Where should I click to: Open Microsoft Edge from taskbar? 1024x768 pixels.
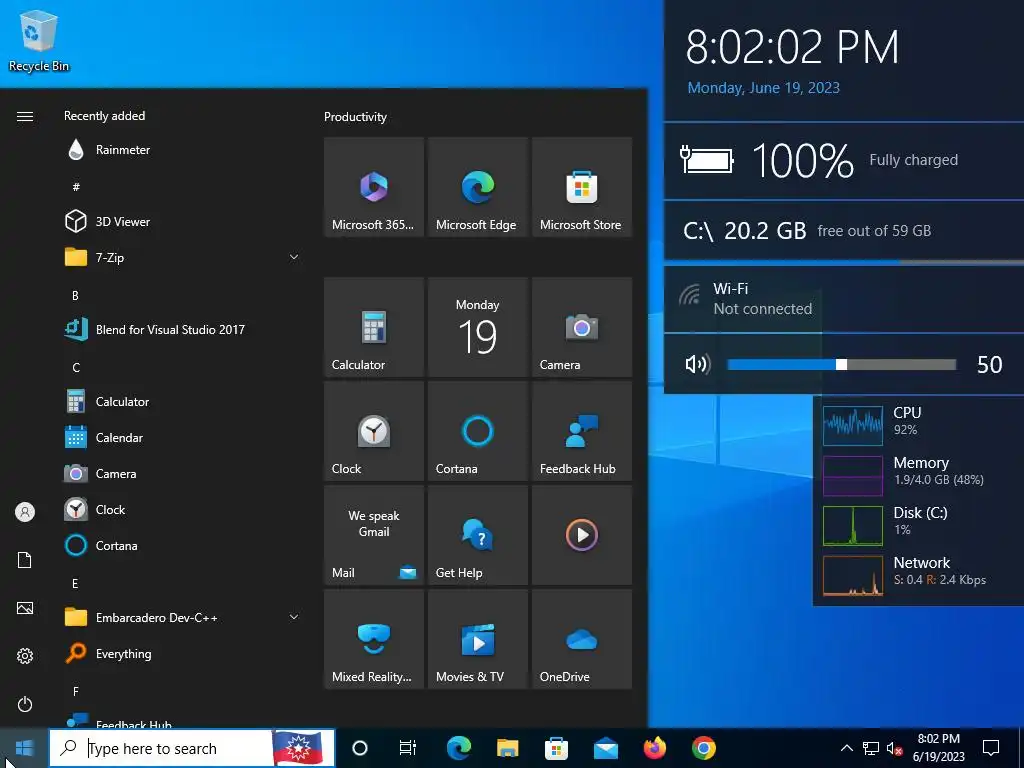459,748
